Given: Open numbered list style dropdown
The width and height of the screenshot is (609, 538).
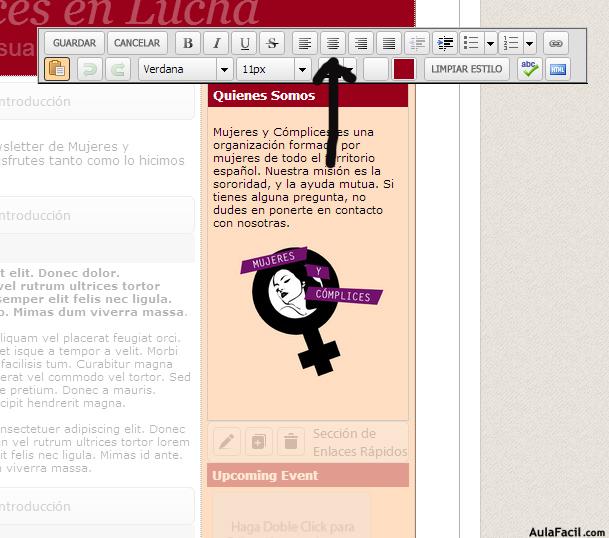Looking at the screenshot, I should pyautogui.click(x=530, y=43).
